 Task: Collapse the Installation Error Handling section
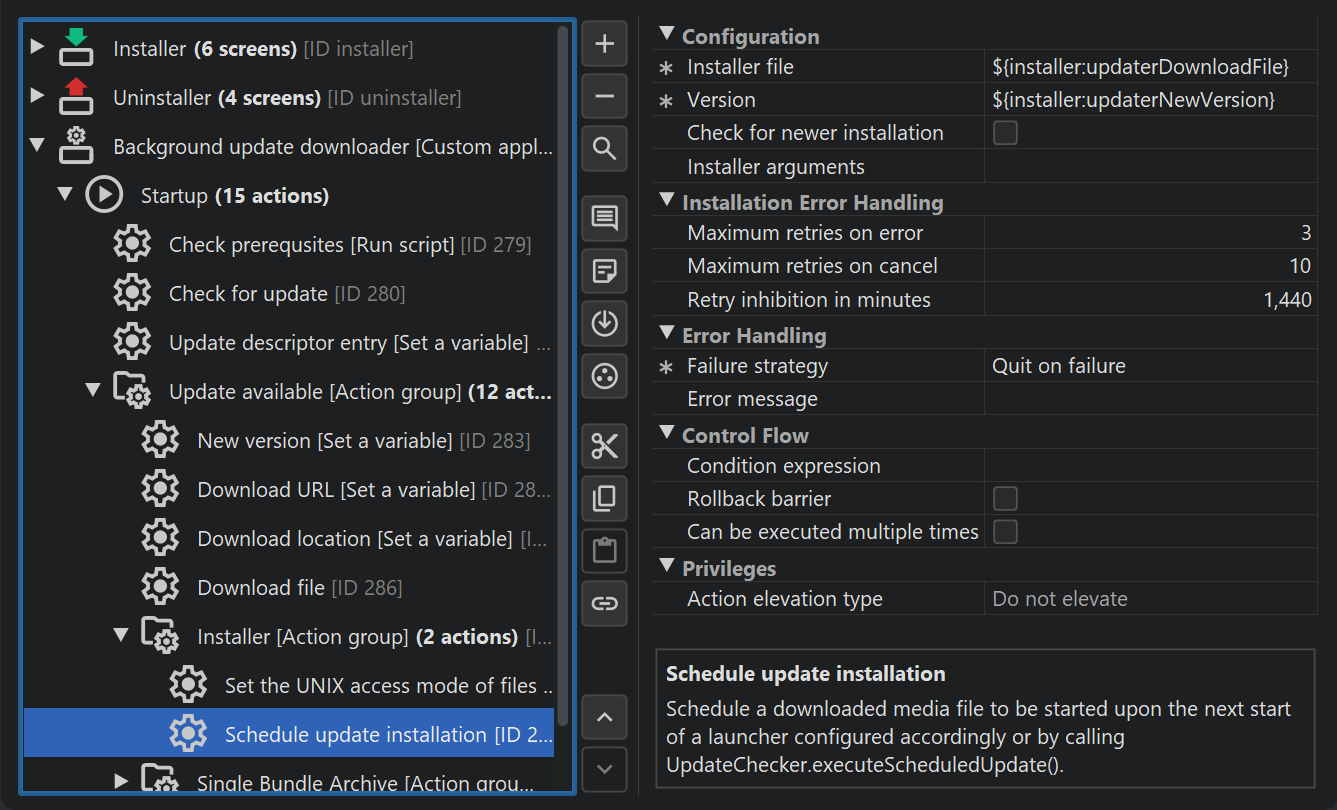point(667,202)
